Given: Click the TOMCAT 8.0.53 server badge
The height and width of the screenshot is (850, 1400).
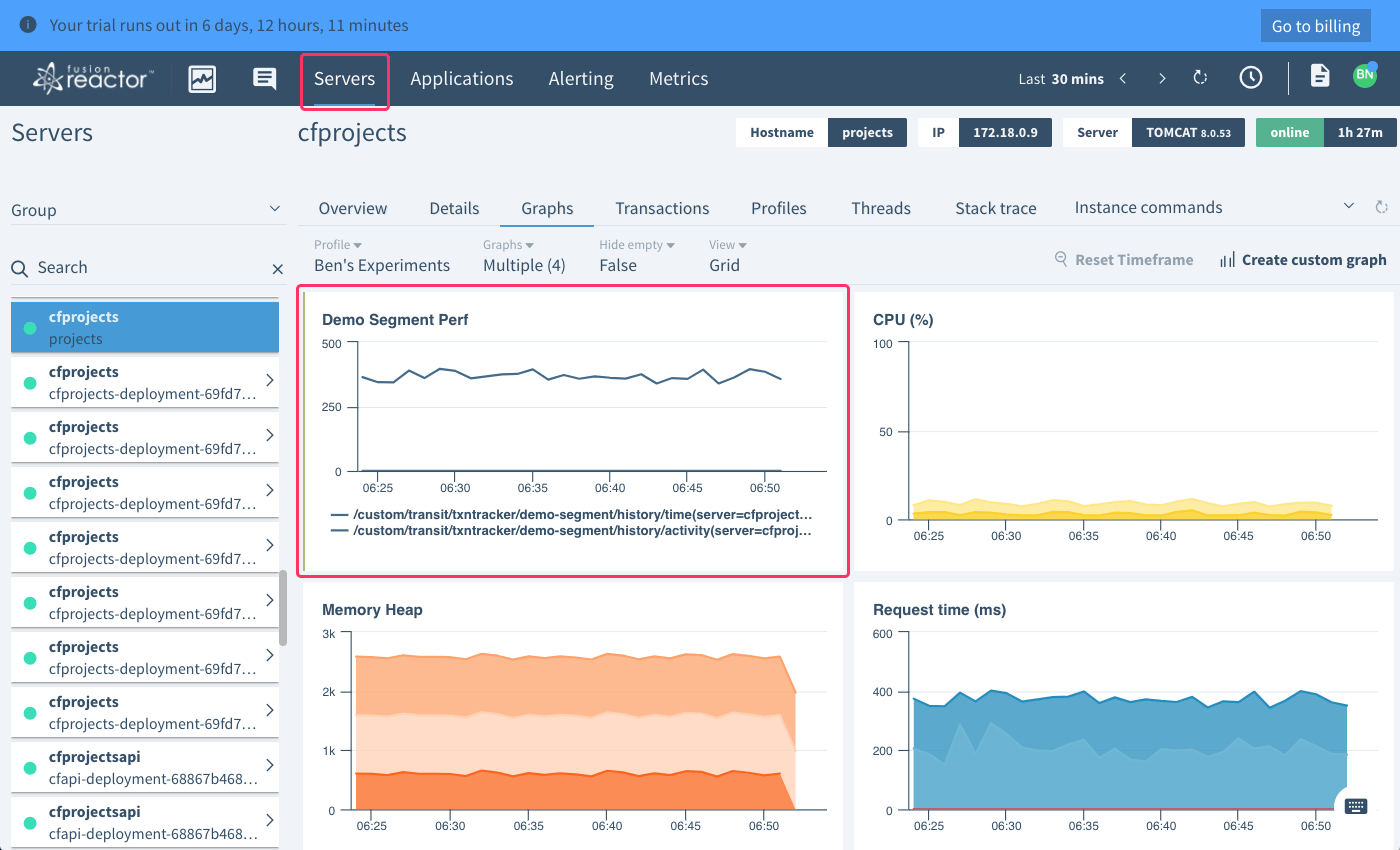Looking at the screenshot, I should (1188, 132).
